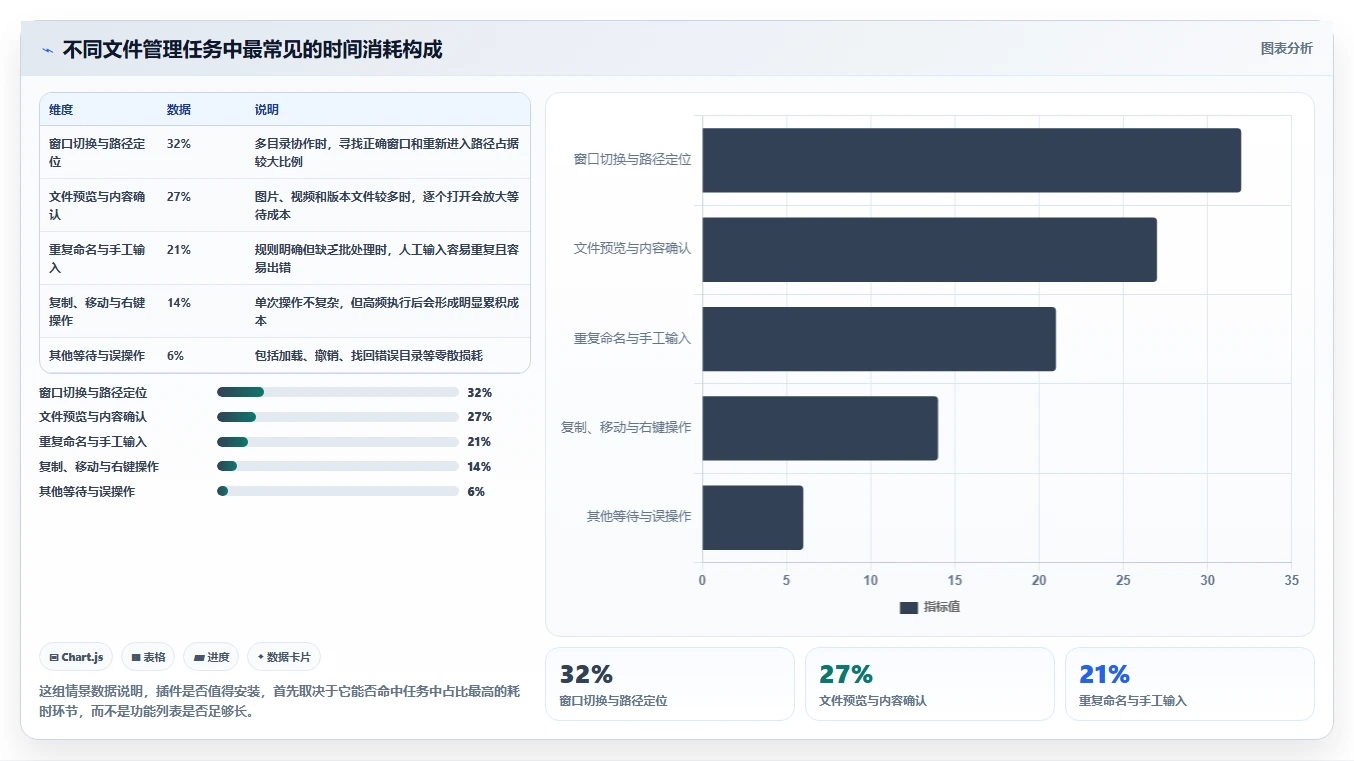This screenshot has width=1354, height=761.
Task: Click the 6% value in the table
Action: pos(175,356)
